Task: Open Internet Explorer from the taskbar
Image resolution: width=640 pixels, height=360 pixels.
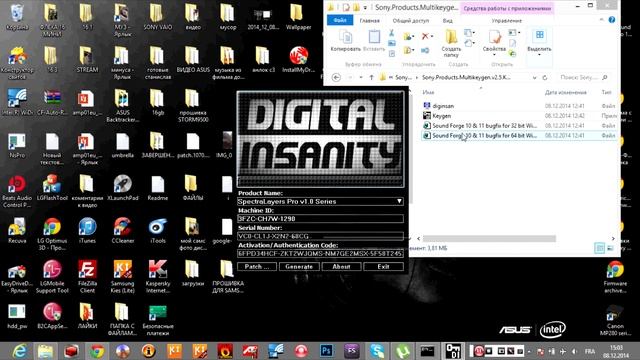Action: pyautogui.click(x=19, y=351)
